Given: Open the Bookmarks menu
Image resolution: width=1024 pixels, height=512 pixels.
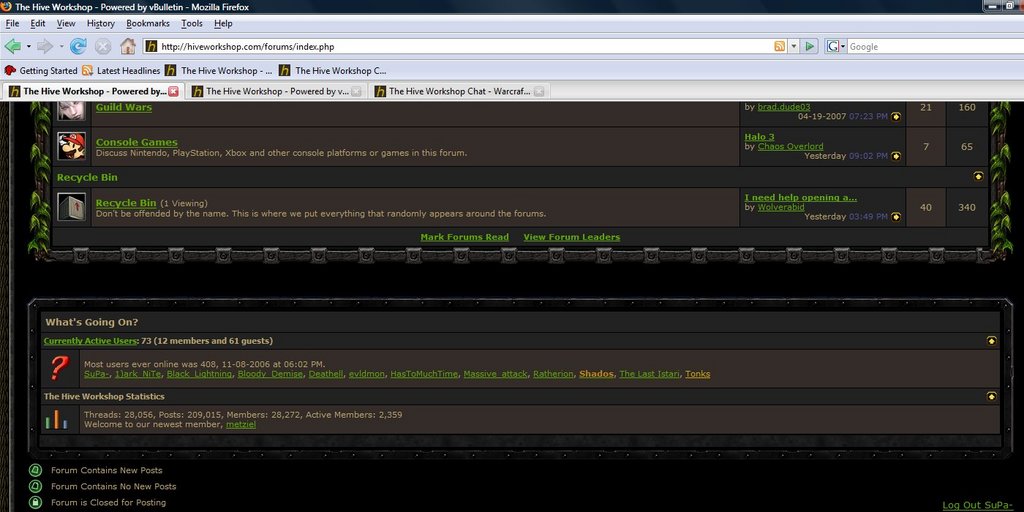Looking at the screenshot, I should [148, 24].
